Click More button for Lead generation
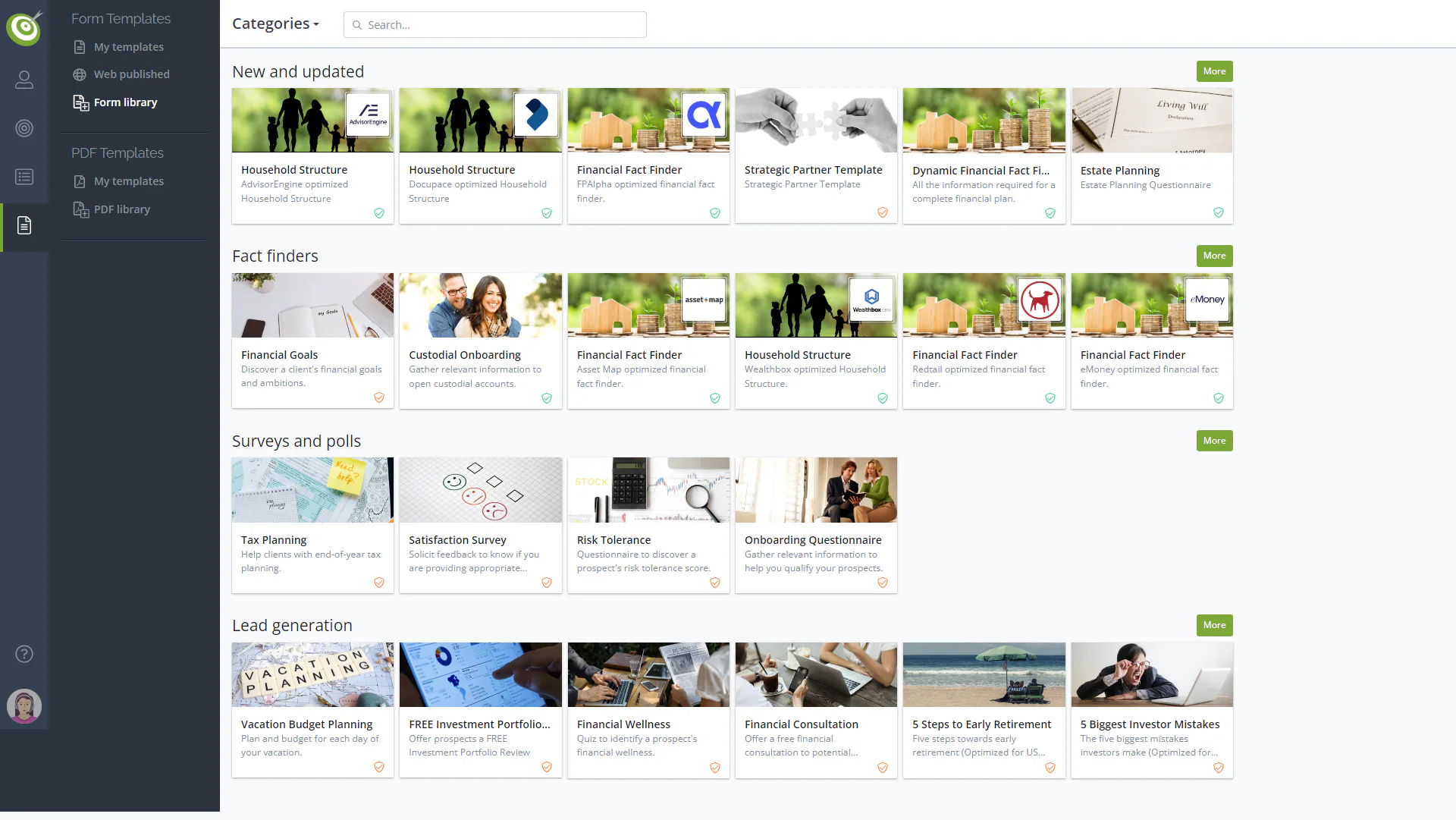1456x820 pixels. point(1214,625)
